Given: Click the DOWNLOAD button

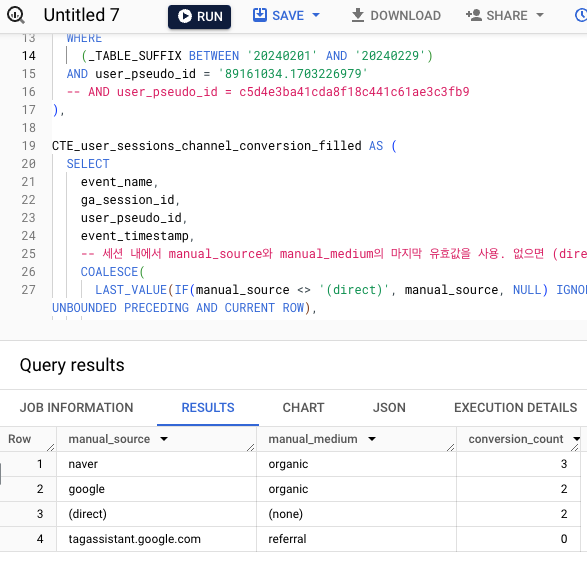Looking at the screenshot, I should (x=396, y=15).
